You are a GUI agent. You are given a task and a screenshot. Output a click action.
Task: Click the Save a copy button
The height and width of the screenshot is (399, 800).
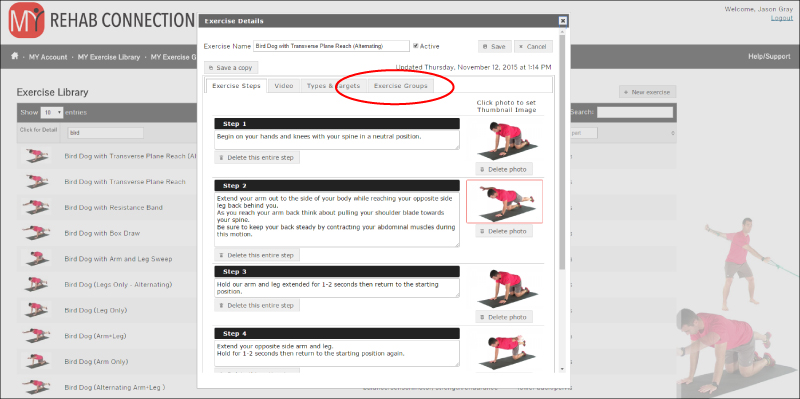[231, 67]
